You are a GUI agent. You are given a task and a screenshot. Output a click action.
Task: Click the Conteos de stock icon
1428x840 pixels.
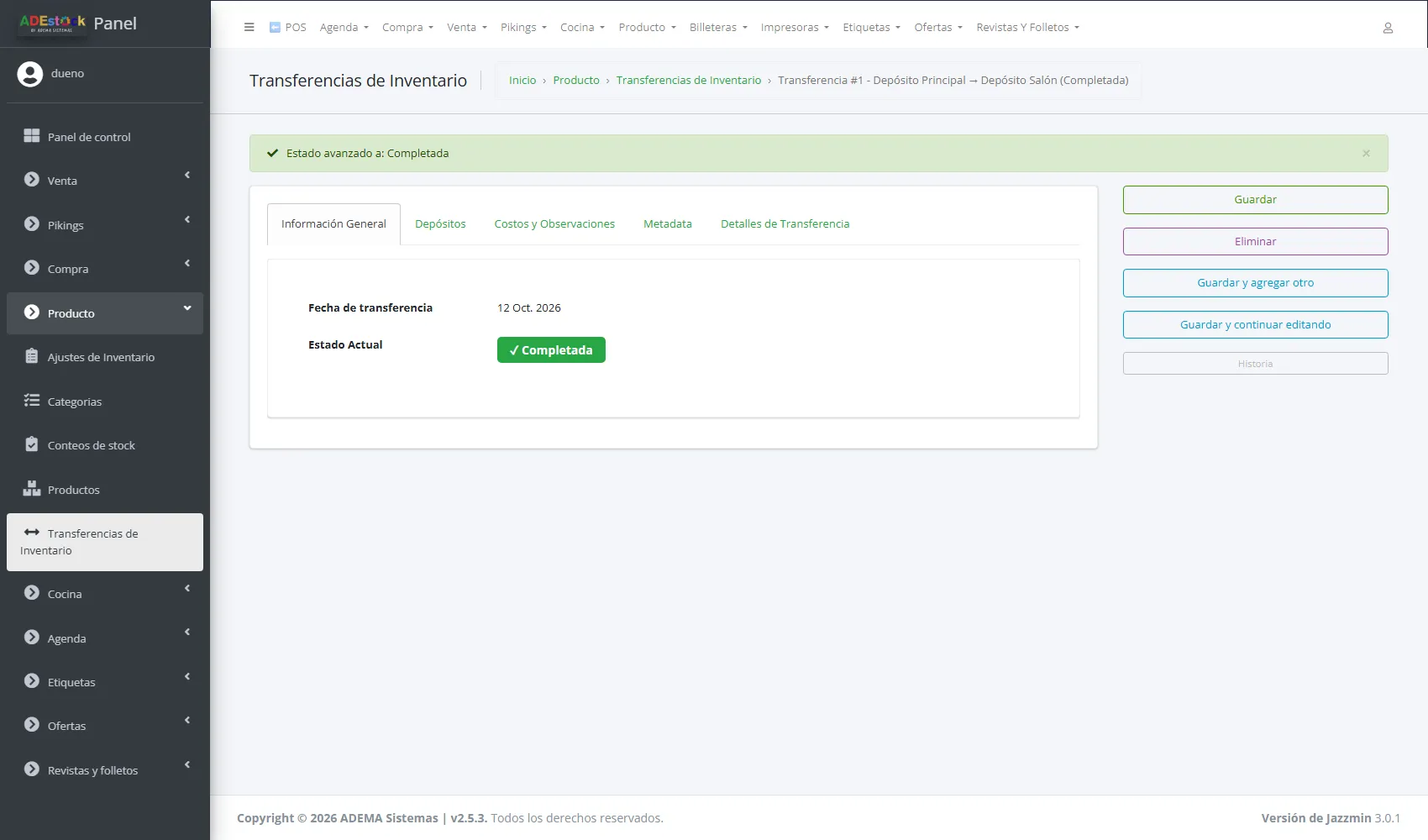pos(32,444)
